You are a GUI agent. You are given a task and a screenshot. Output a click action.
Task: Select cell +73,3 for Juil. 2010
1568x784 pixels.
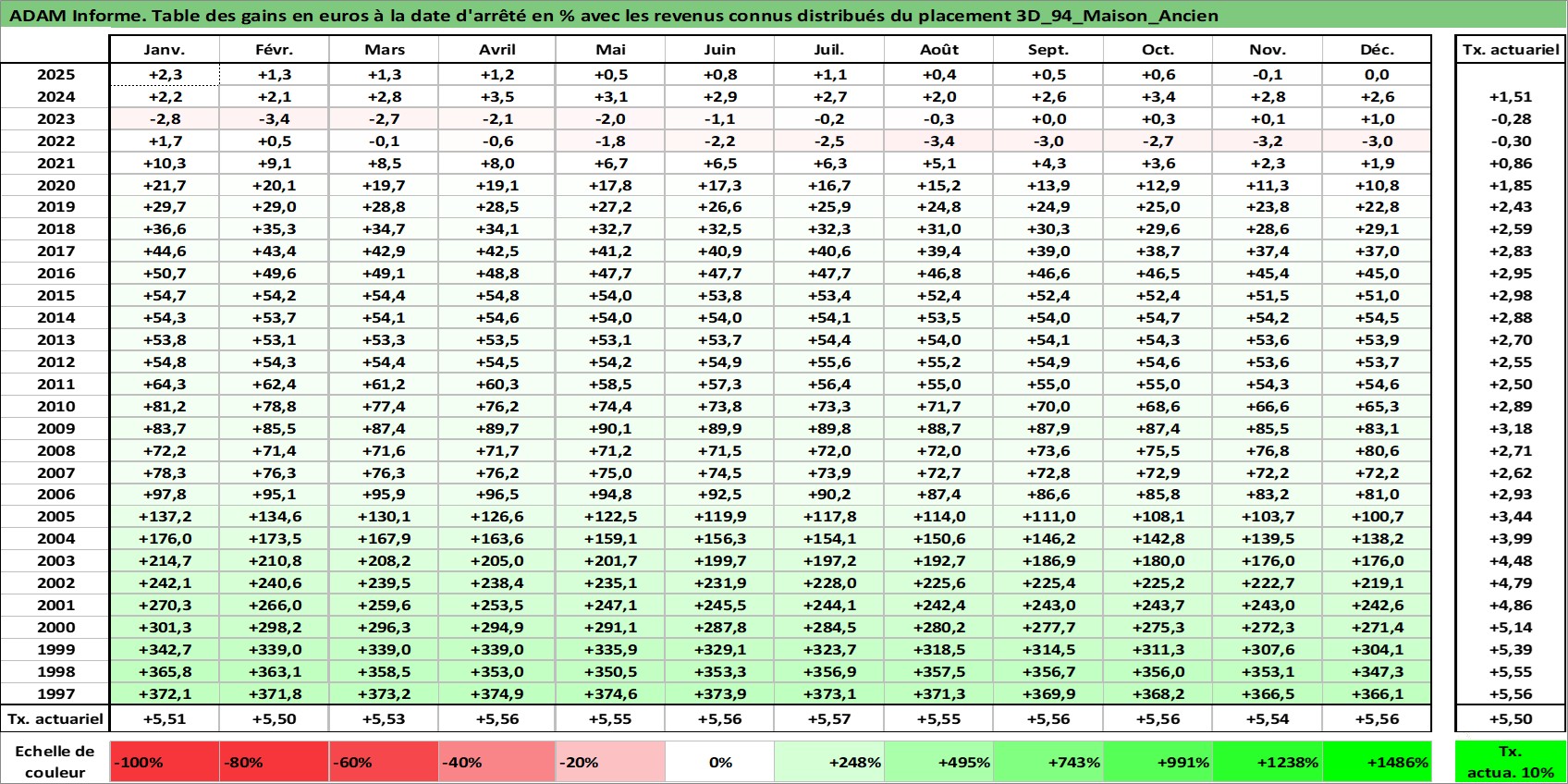point(829,407)
